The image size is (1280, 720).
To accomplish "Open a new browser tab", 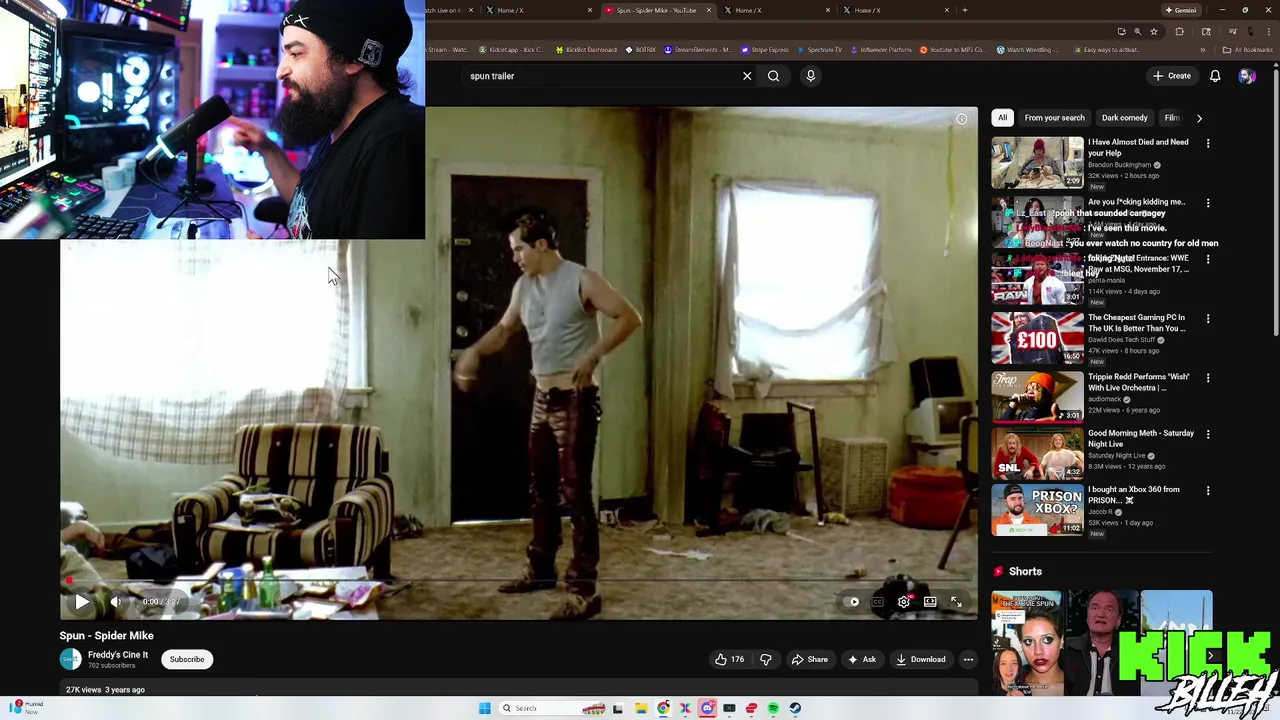I will tap(964, 10).
